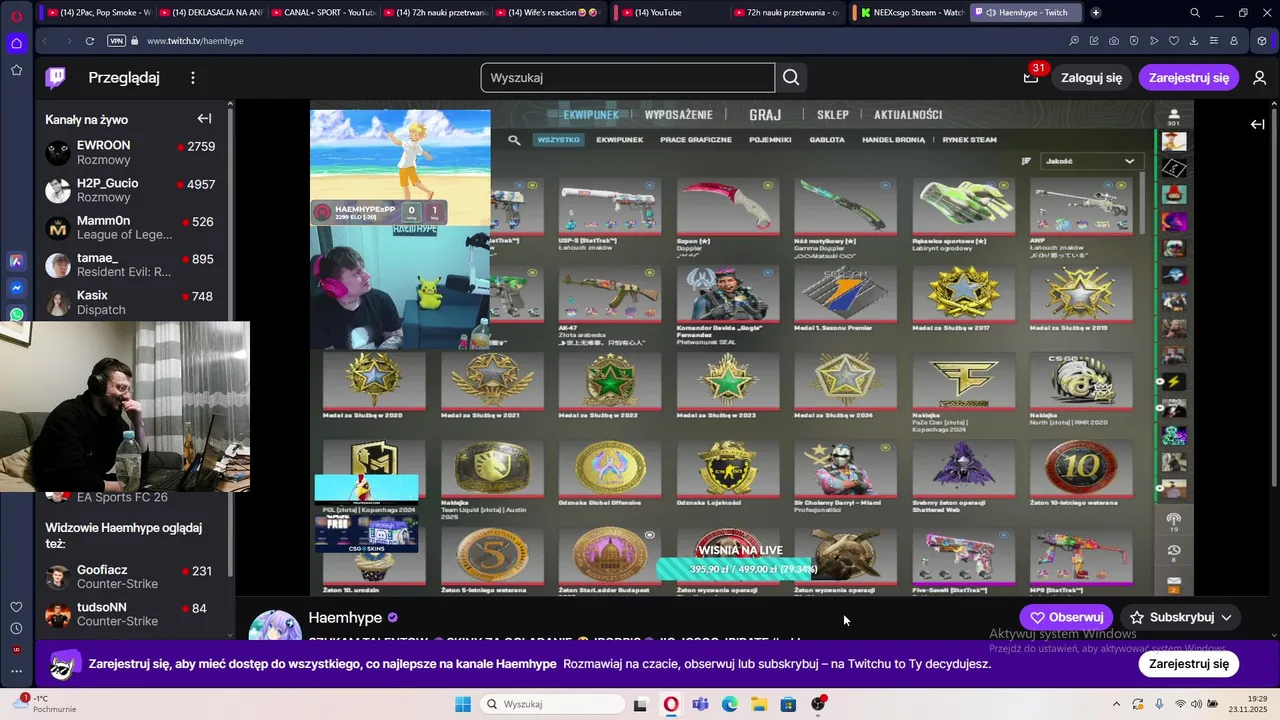
Task: Click Zarejestruj się in bottom banner
Action: coord(1189,664)
